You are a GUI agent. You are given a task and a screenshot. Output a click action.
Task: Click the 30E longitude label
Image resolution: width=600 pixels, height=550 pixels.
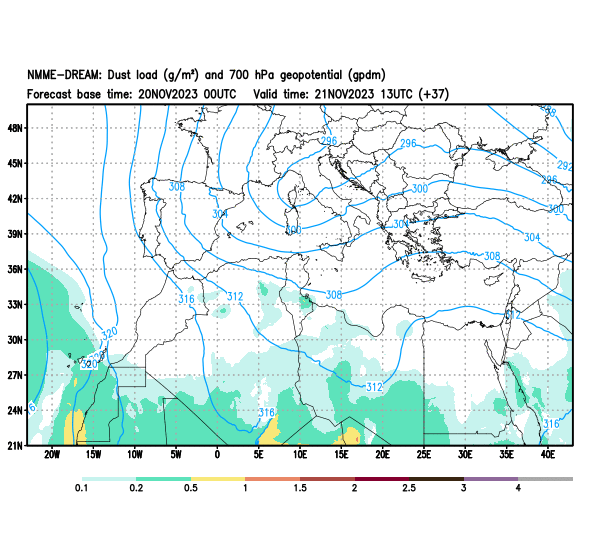(x=465, y=455)
